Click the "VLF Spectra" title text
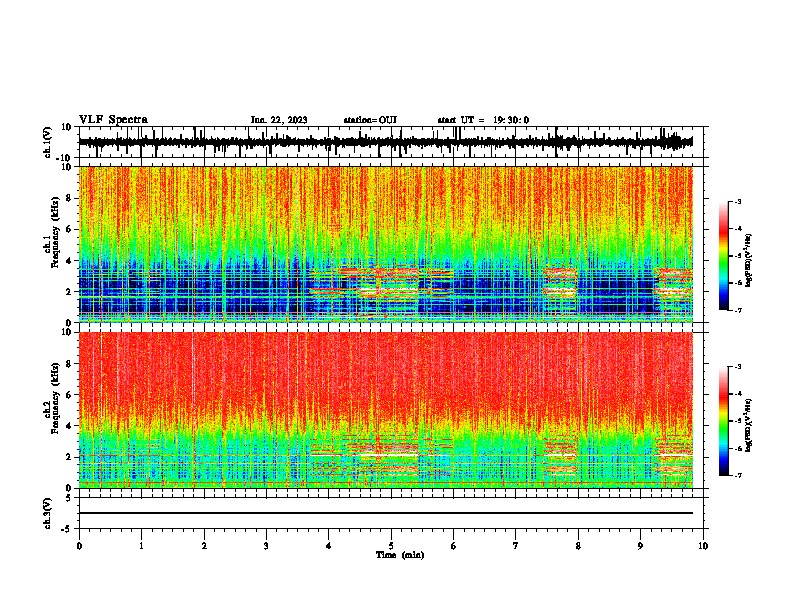This screenshot has width=792, height=612. click(x=113, y=120)
